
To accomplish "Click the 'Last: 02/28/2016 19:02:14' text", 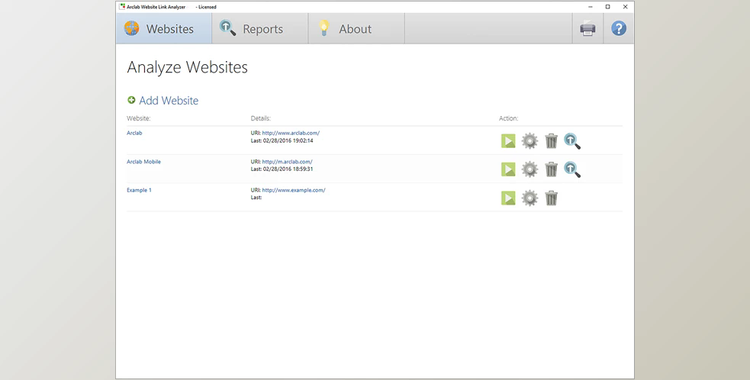I will [x=282, y=141].
